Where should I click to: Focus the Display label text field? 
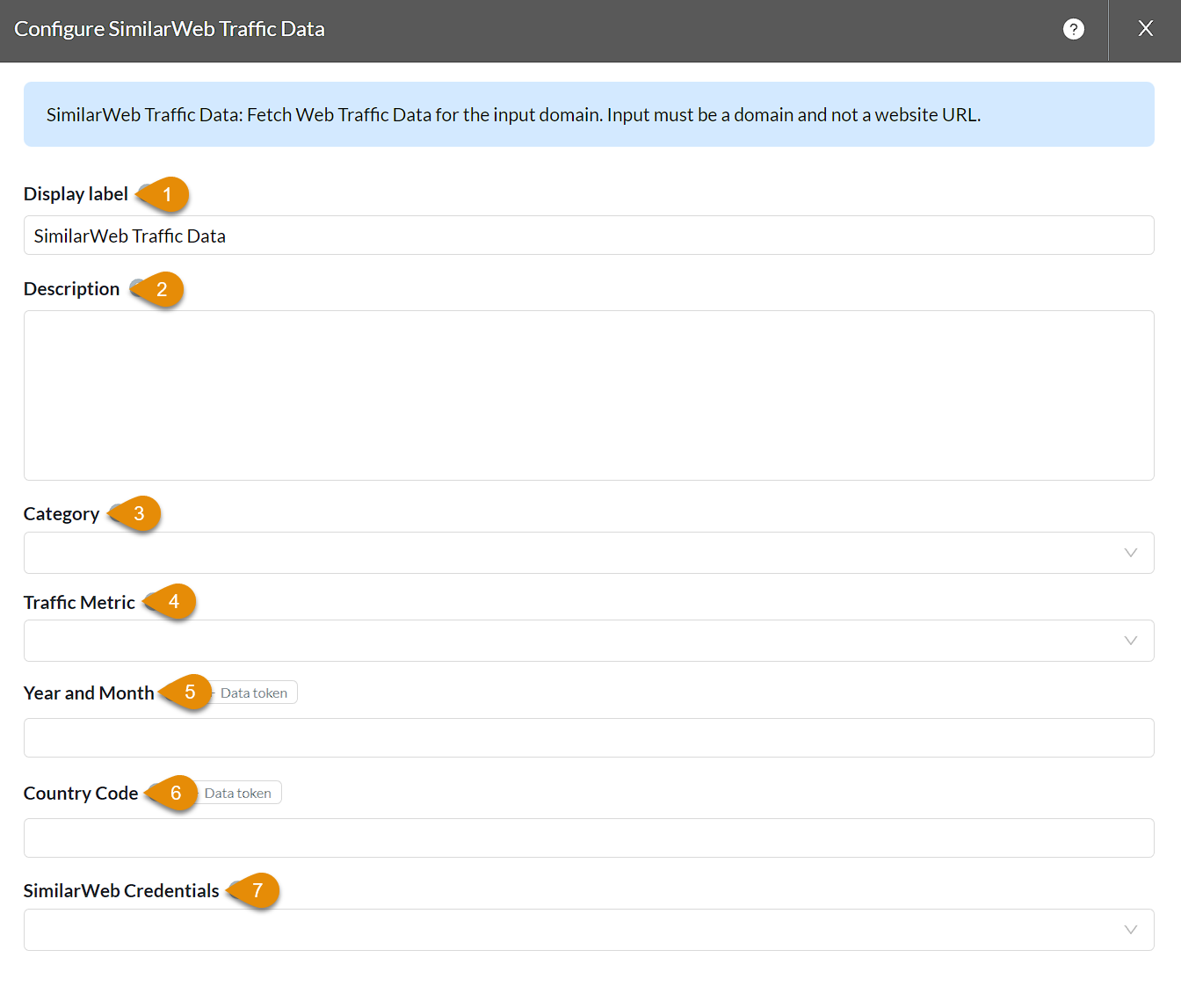(x=588, y=236)
